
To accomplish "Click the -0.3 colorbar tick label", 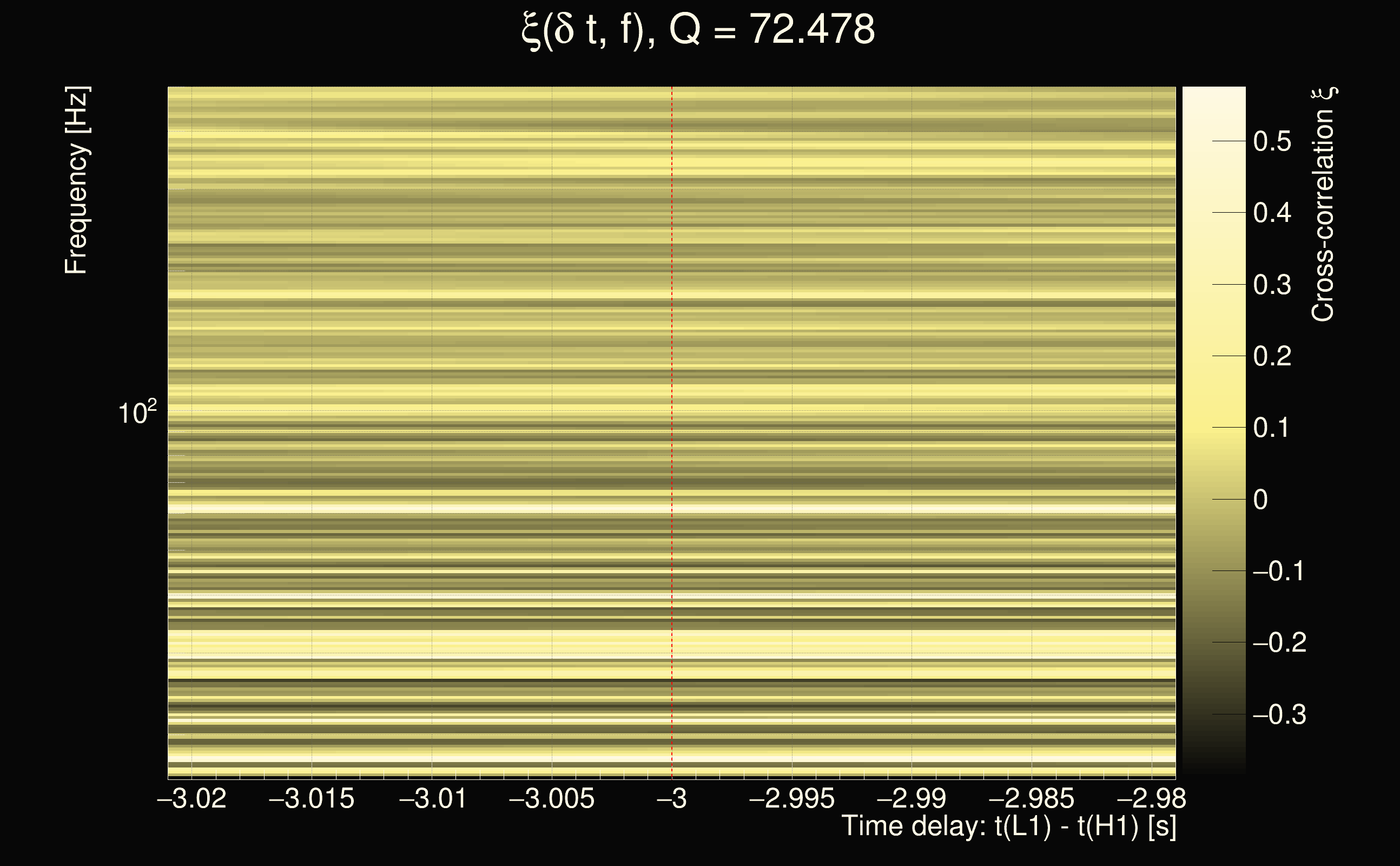I will click(x=1279, y=715).
